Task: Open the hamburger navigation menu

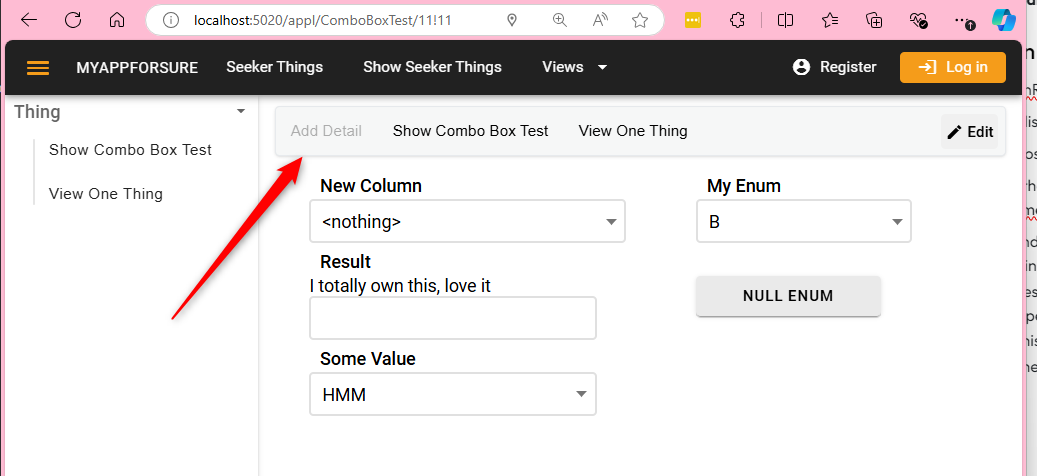Action: coord(38,68)
